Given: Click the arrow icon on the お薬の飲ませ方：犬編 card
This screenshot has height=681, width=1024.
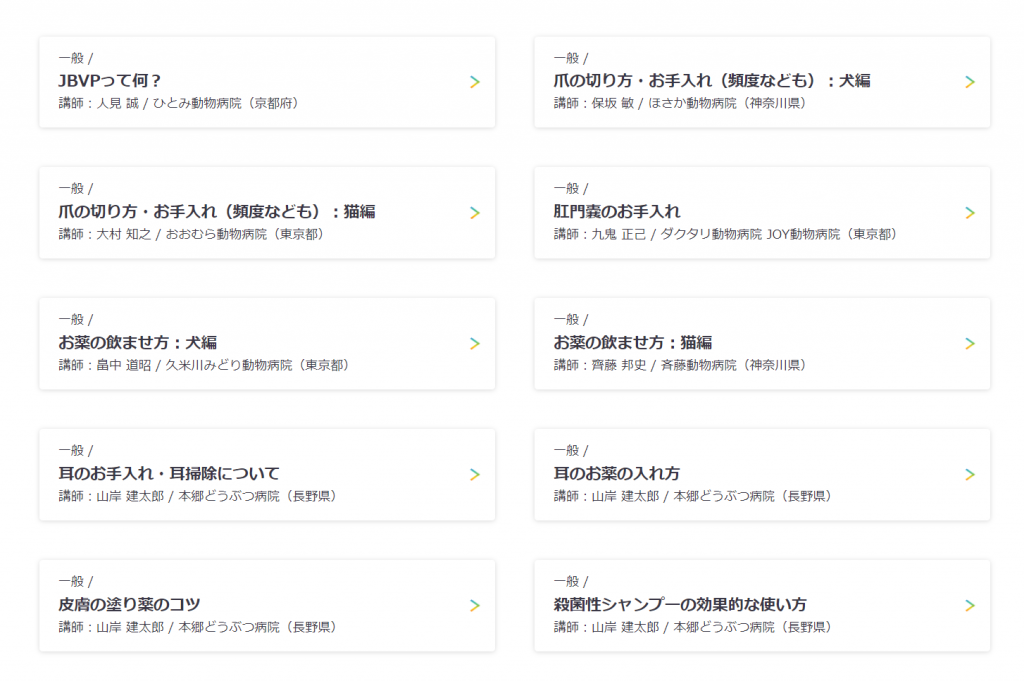Looking at the screenshot, I should click(475, 344).
